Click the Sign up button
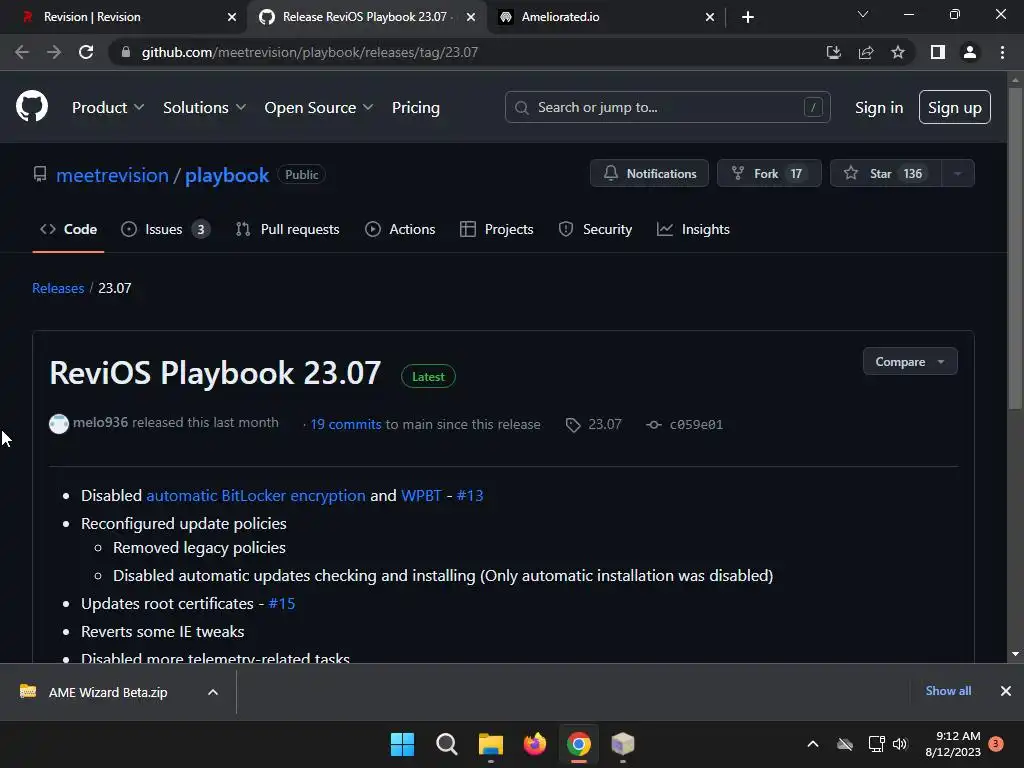The height and width of the screenshot is (768, 1024). point(955,107)
